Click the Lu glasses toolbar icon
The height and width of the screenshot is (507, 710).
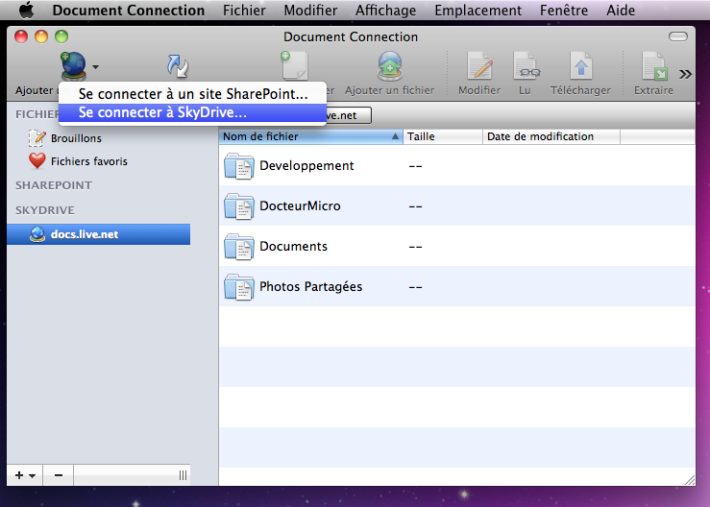tap(526, 67)
